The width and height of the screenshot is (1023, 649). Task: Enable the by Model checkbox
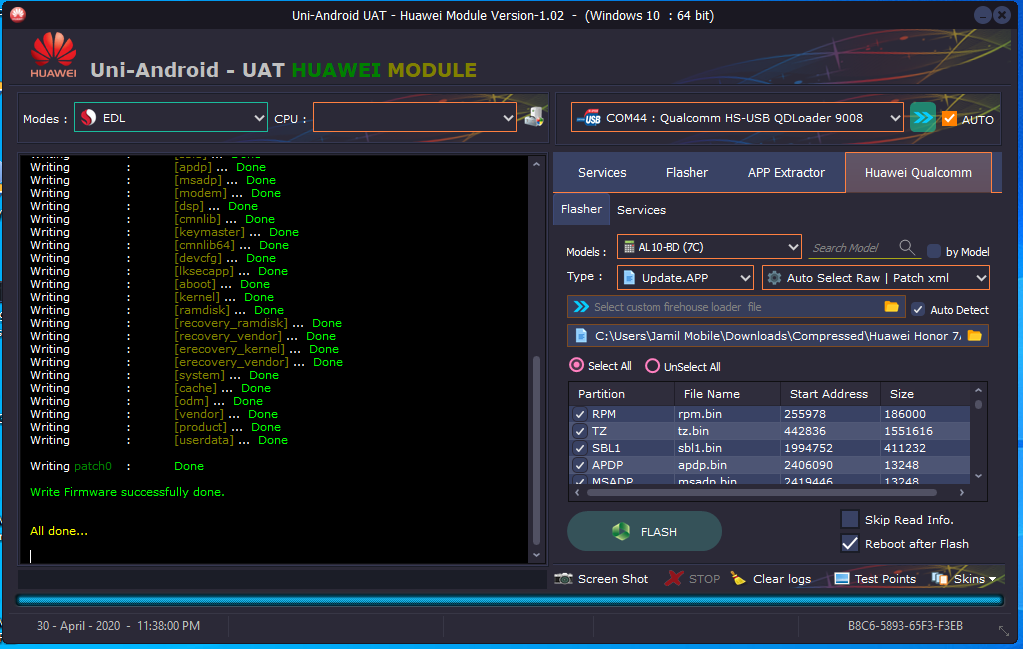(934, 251)
